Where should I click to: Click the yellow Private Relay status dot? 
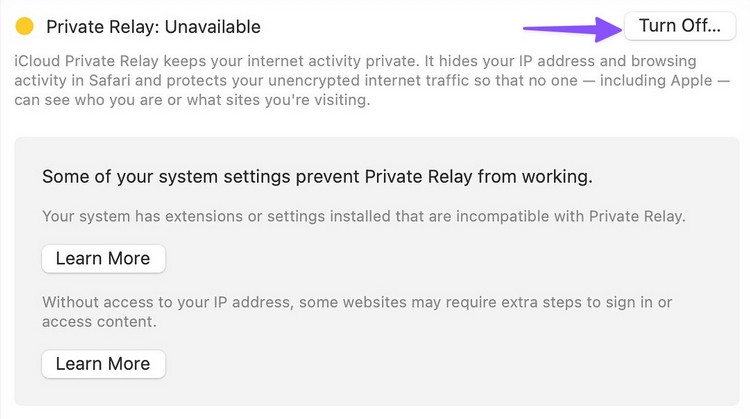pyautogui.click(x=26, y=26)
